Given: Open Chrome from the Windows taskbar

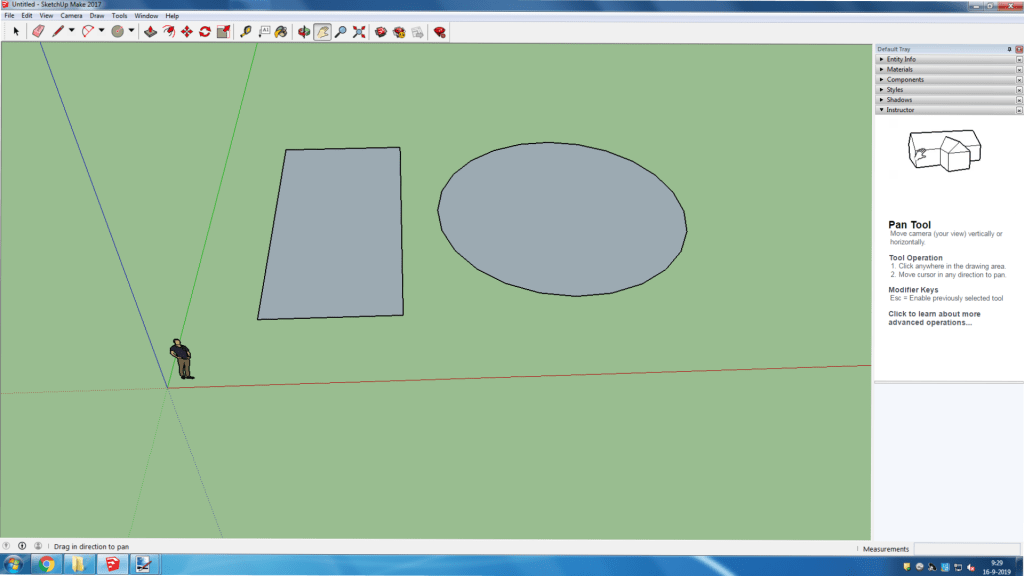Looking at the screenshot, I should coord(46,565).
